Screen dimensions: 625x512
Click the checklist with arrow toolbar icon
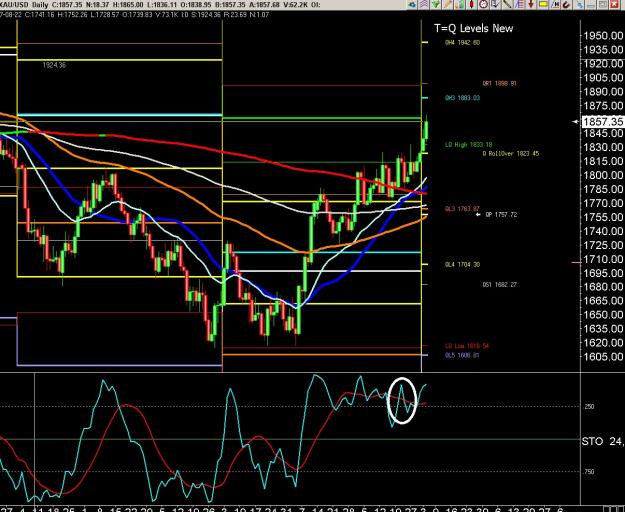[495, 4]
